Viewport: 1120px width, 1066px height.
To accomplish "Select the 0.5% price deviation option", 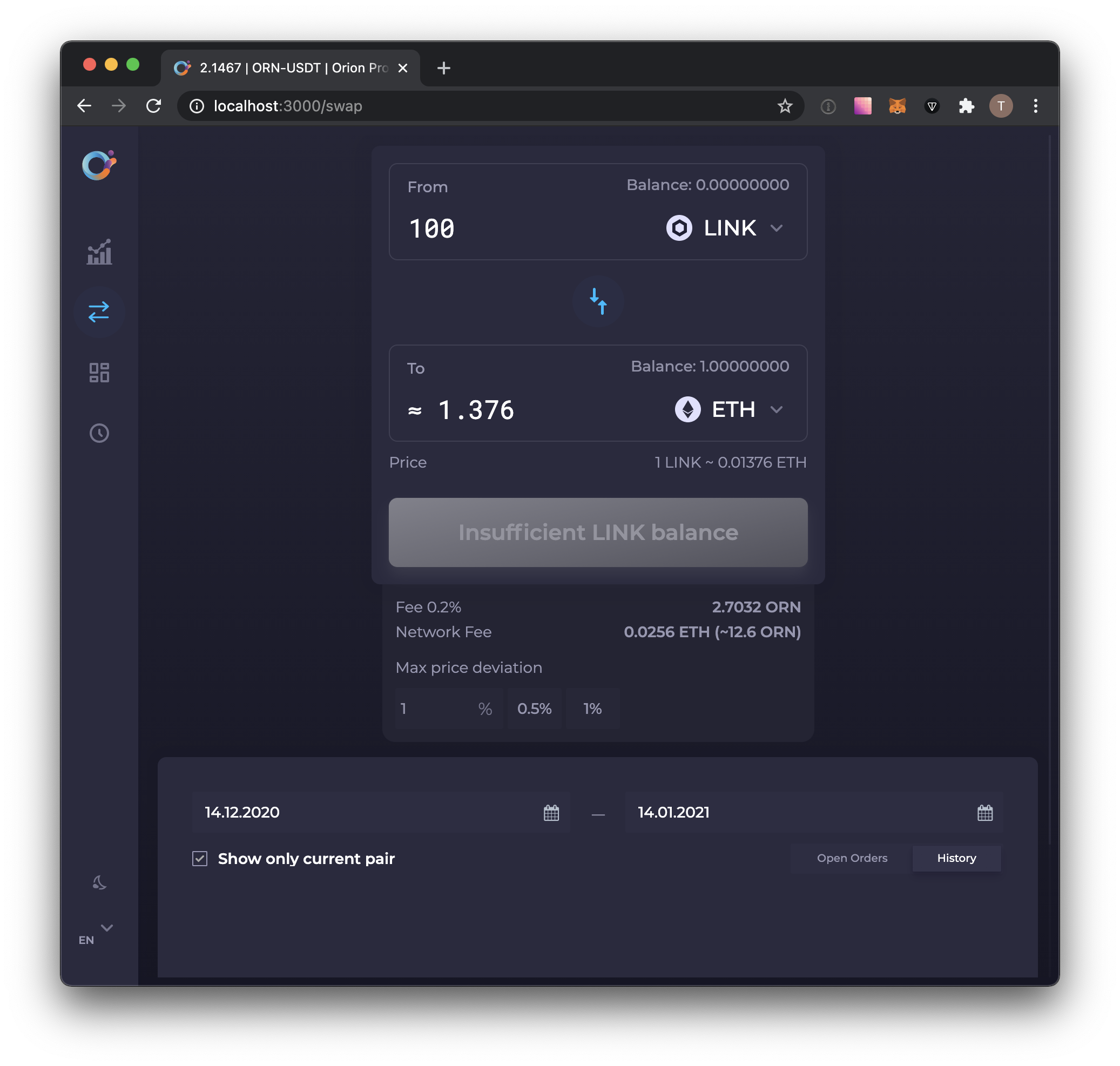I will (534, 709).
